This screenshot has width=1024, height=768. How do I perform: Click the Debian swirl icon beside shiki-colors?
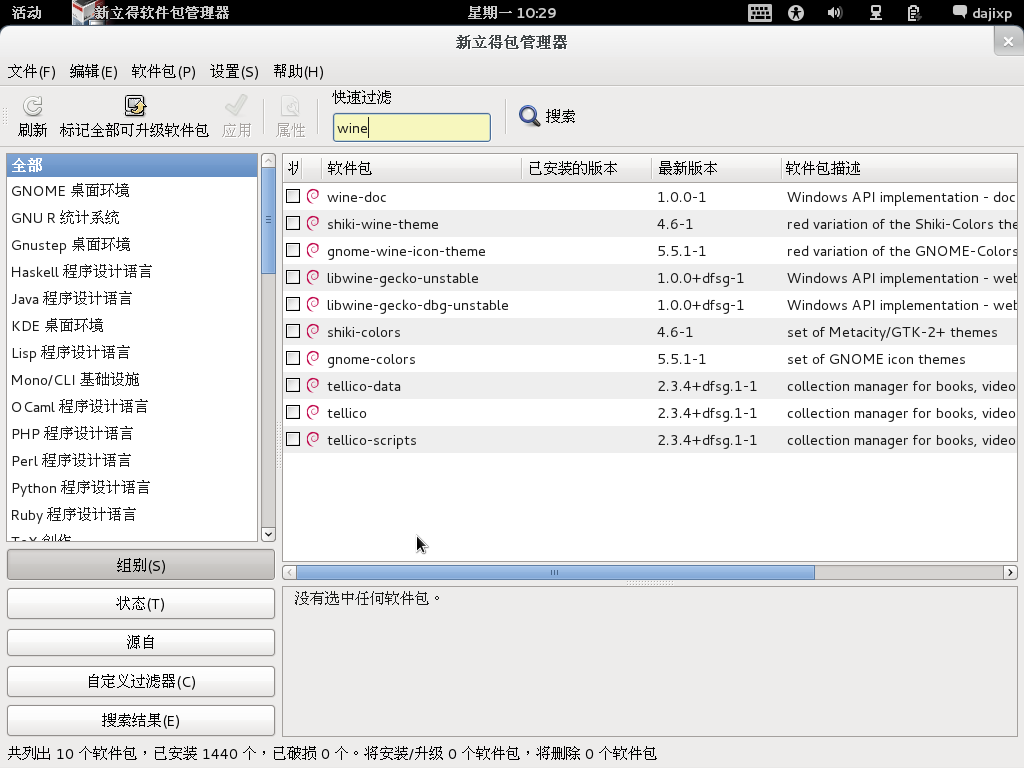tap(313, 332)
